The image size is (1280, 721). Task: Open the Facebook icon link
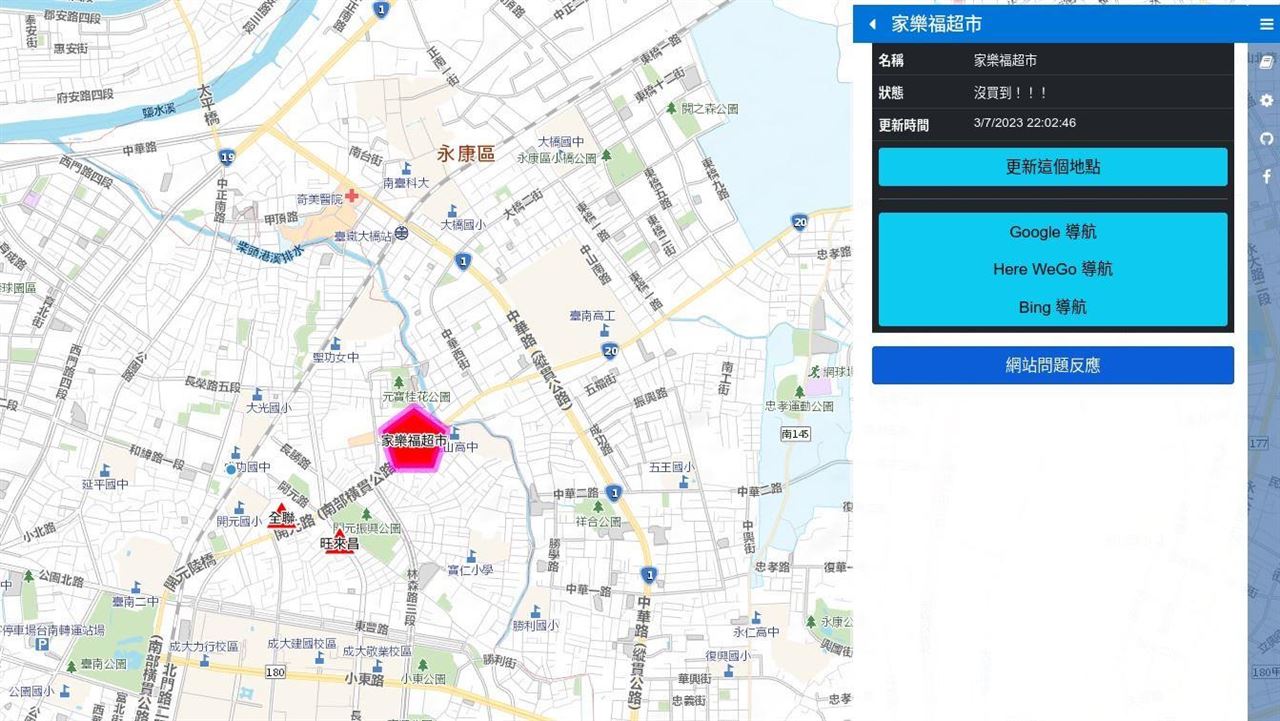click(1266, 176)
